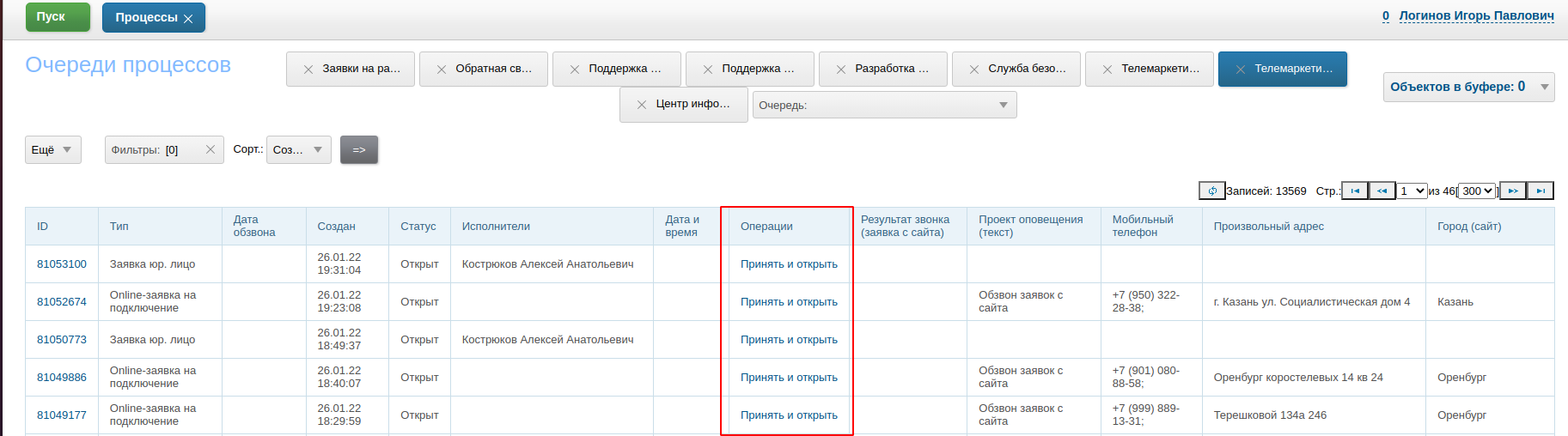
Task: Close the Заявки на ра… queue tab
Action: tap(308, 70)
